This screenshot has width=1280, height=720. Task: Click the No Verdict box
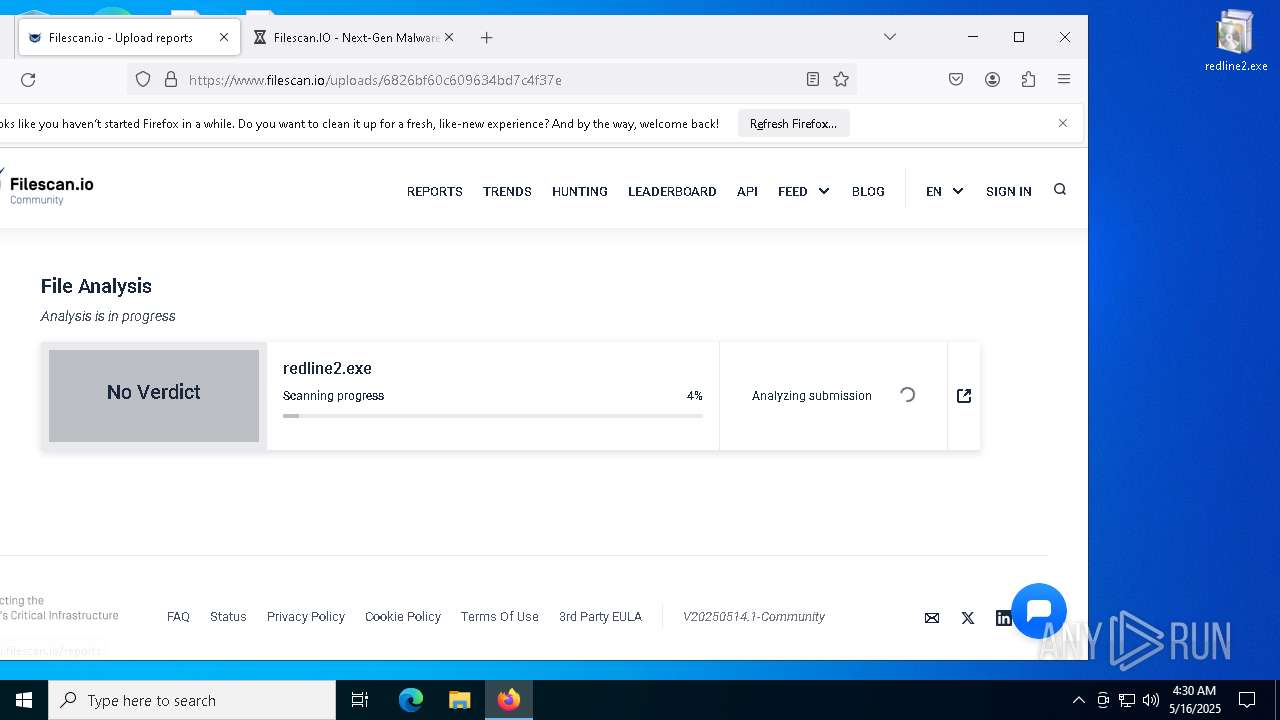[x=154, y=396]
